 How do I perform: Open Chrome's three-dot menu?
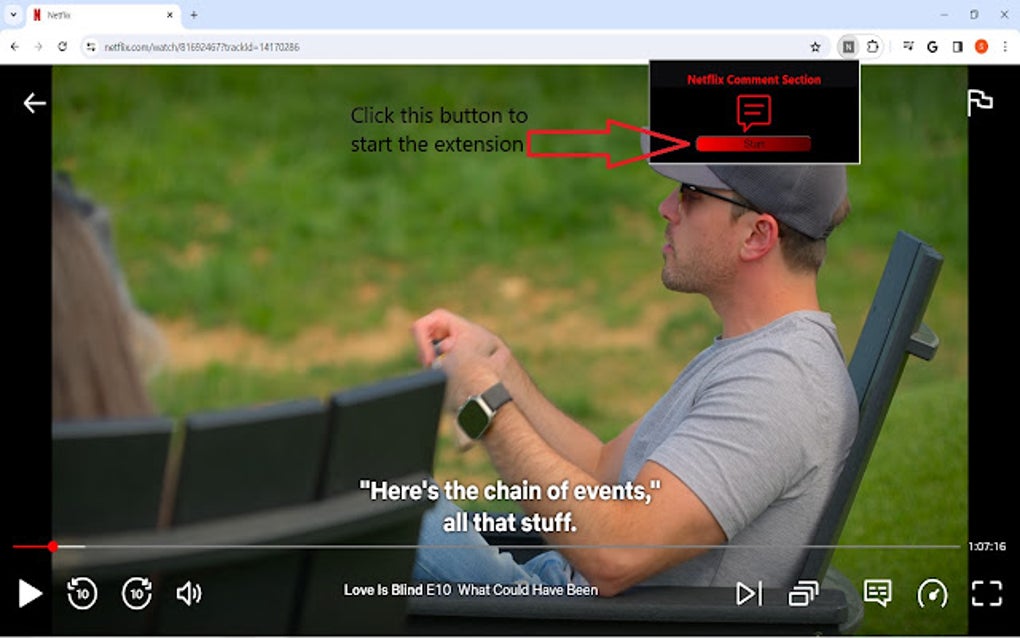tap(1005, 46)
